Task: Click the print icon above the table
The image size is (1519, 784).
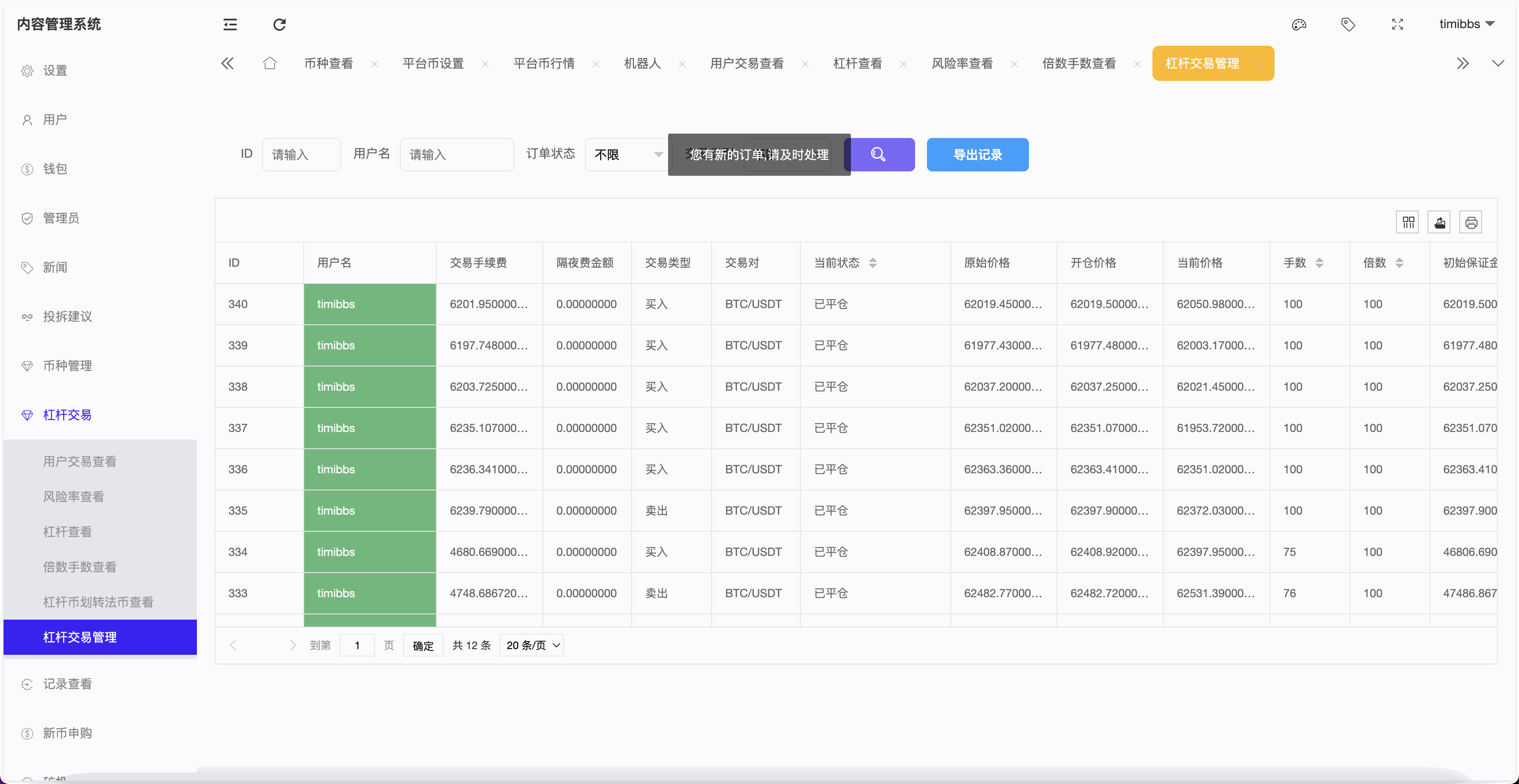Action: (x=1471, y=222)
